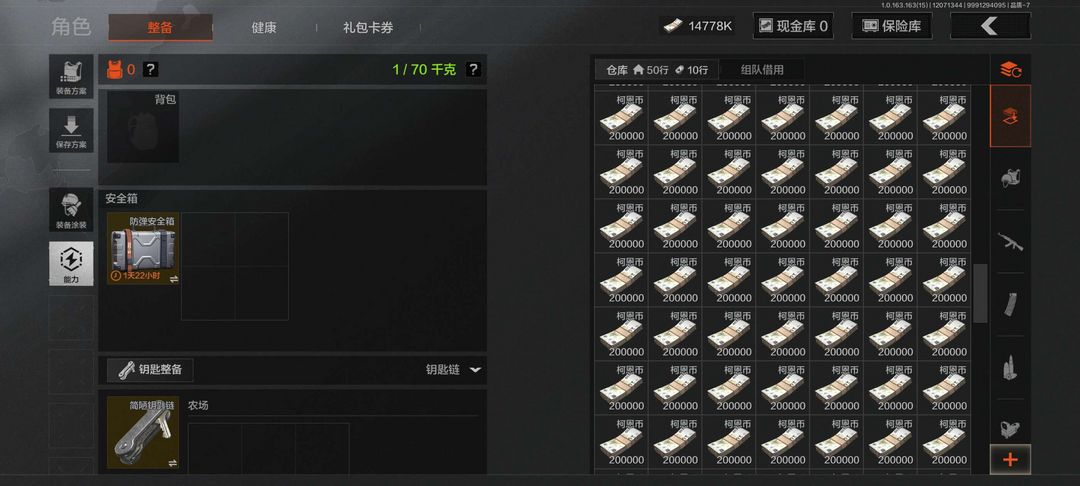Filter warehouse by rifle weapon icon
The height and width of the screenshot is (486, 1080).
[1010, 242]
